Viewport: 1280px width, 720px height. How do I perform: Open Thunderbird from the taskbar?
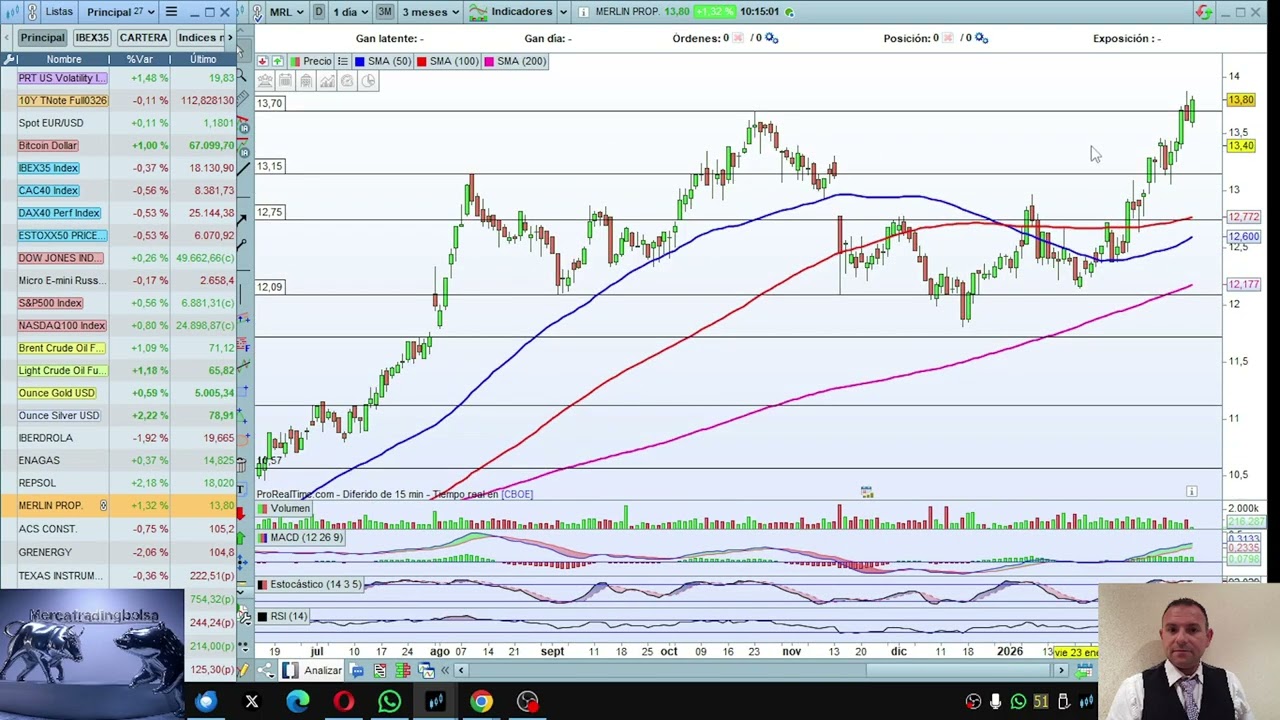point(206,701)
